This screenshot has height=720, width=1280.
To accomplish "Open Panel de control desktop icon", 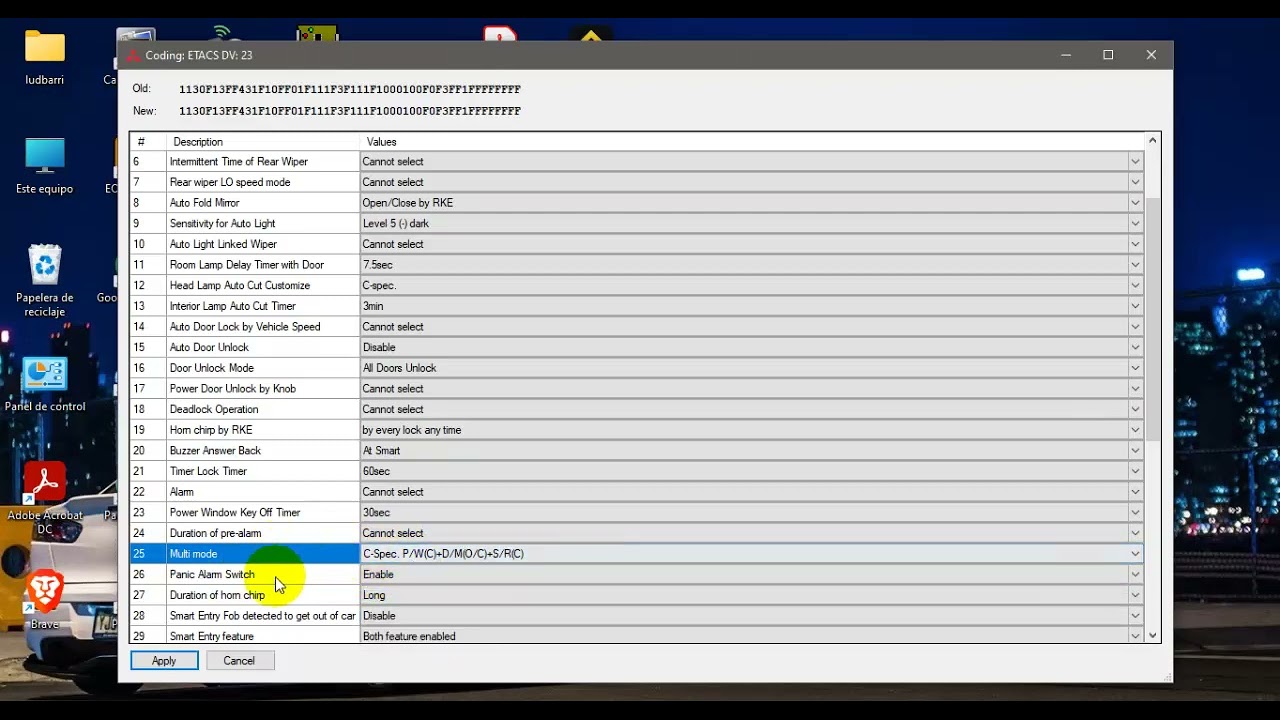I will (x=45, y=385).
